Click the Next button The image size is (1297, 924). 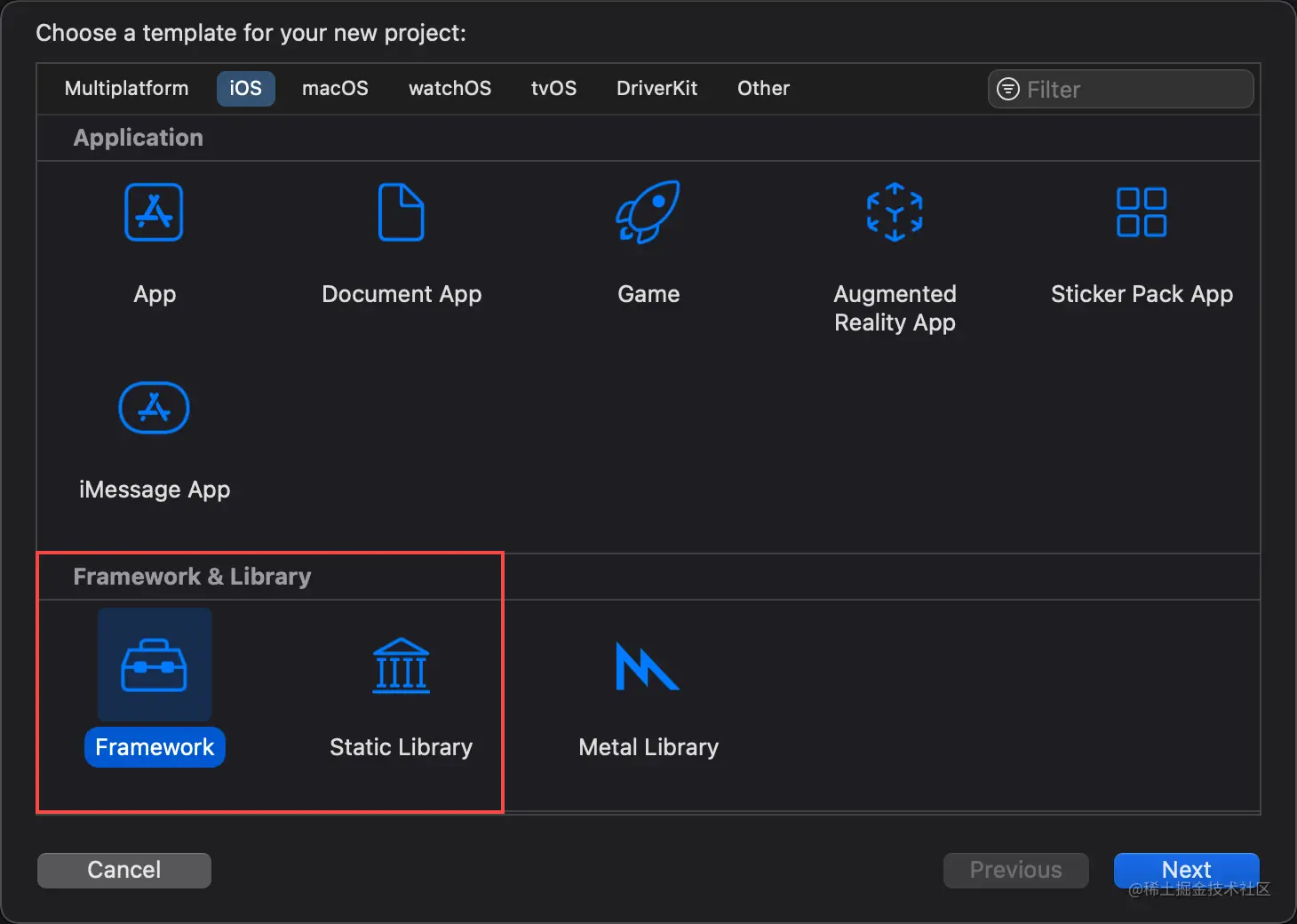pyautogui.click(x=1187, y=870)
